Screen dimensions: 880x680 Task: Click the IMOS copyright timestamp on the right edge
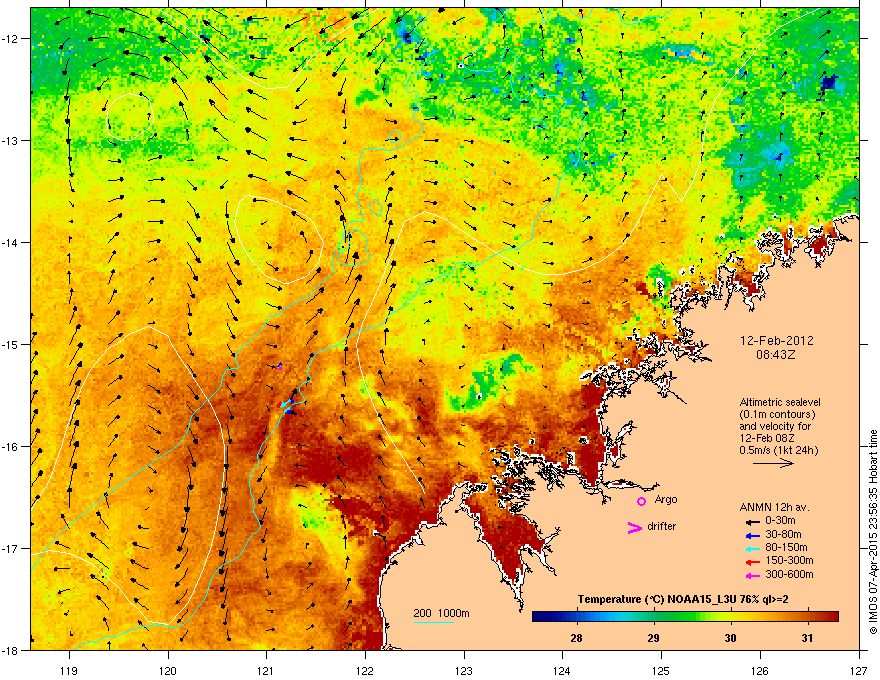873,532
